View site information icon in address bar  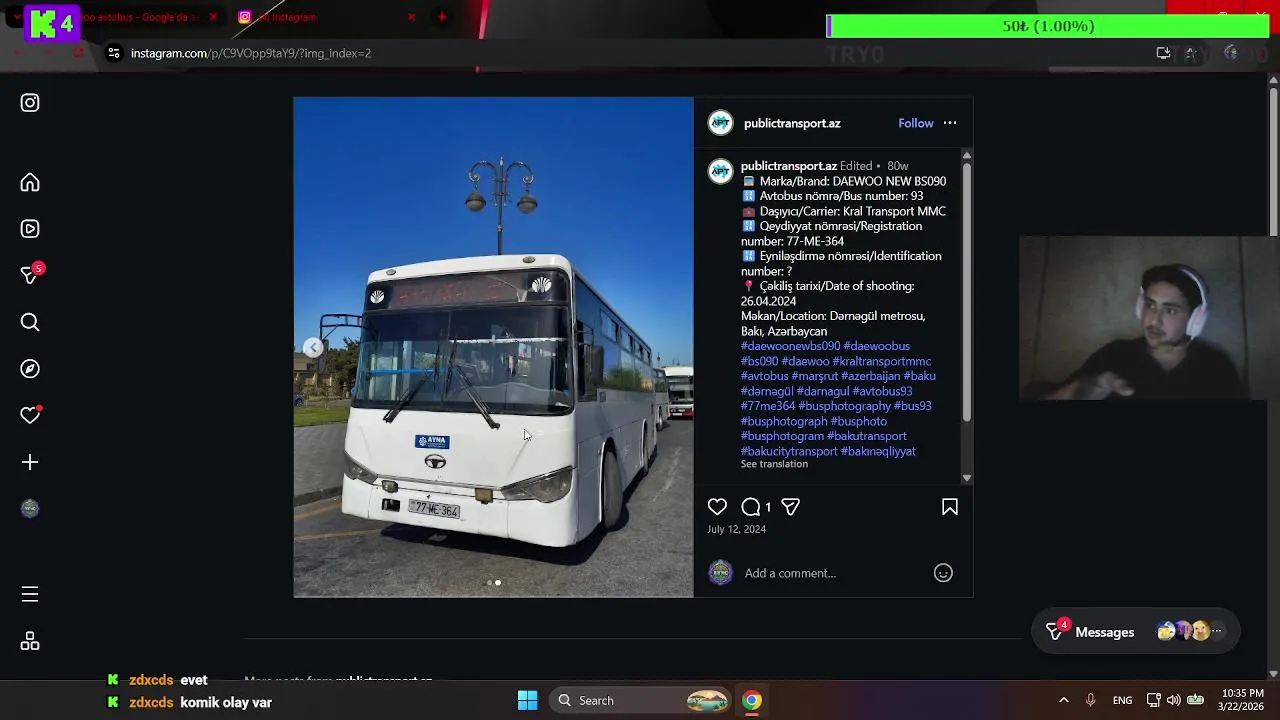pyautogui.click(x=114, y=53)
